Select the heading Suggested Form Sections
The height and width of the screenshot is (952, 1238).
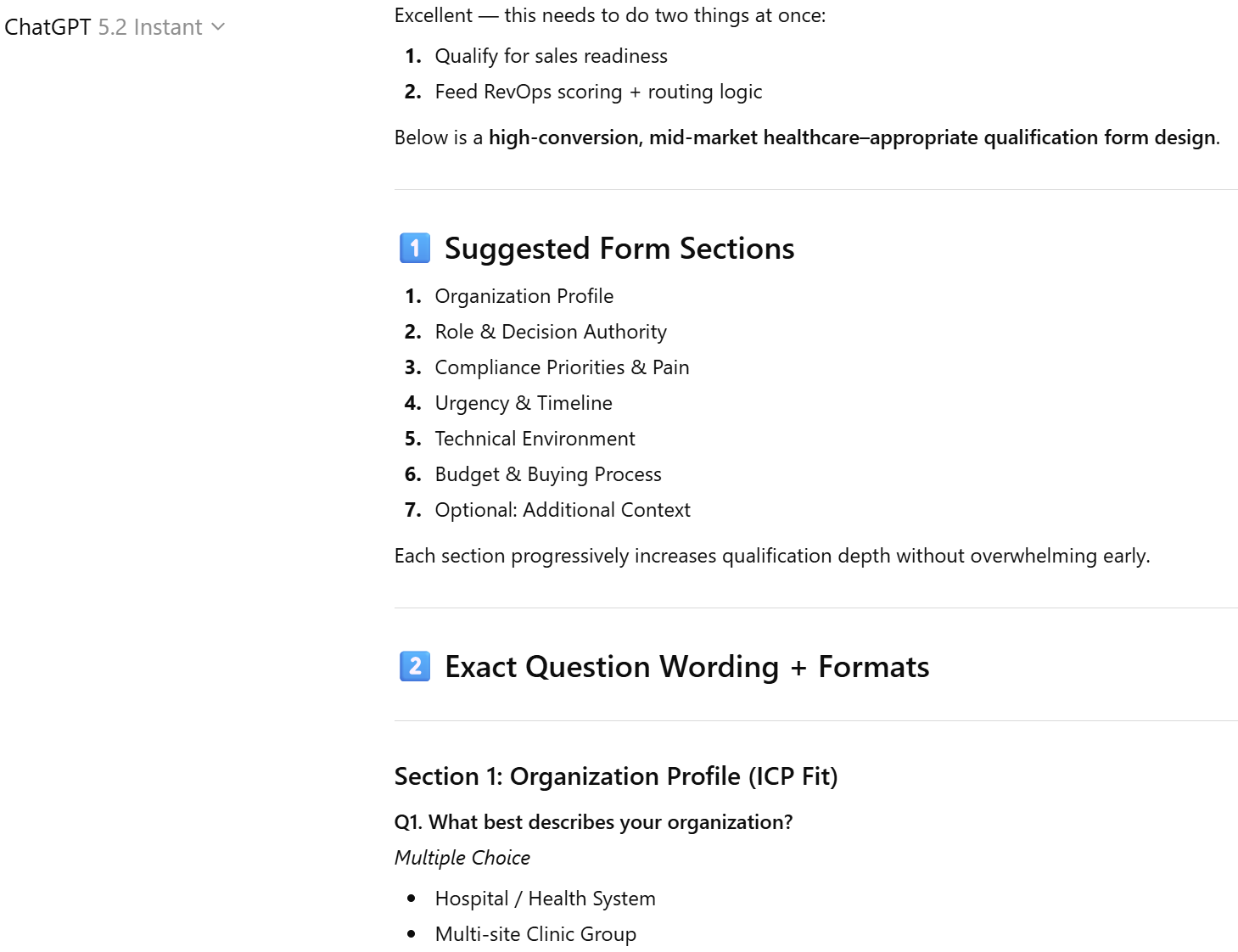[x=619, y=248]
